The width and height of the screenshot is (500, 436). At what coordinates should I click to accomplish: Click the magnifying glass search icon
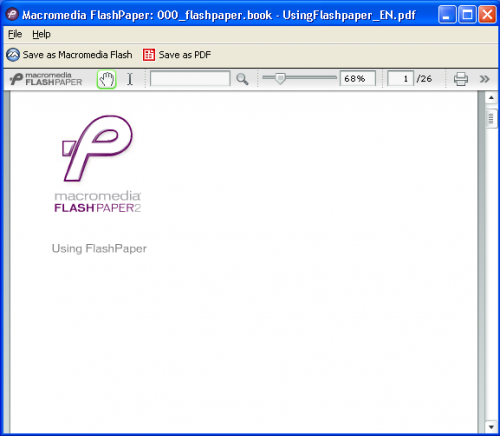(x=242, y=79)
